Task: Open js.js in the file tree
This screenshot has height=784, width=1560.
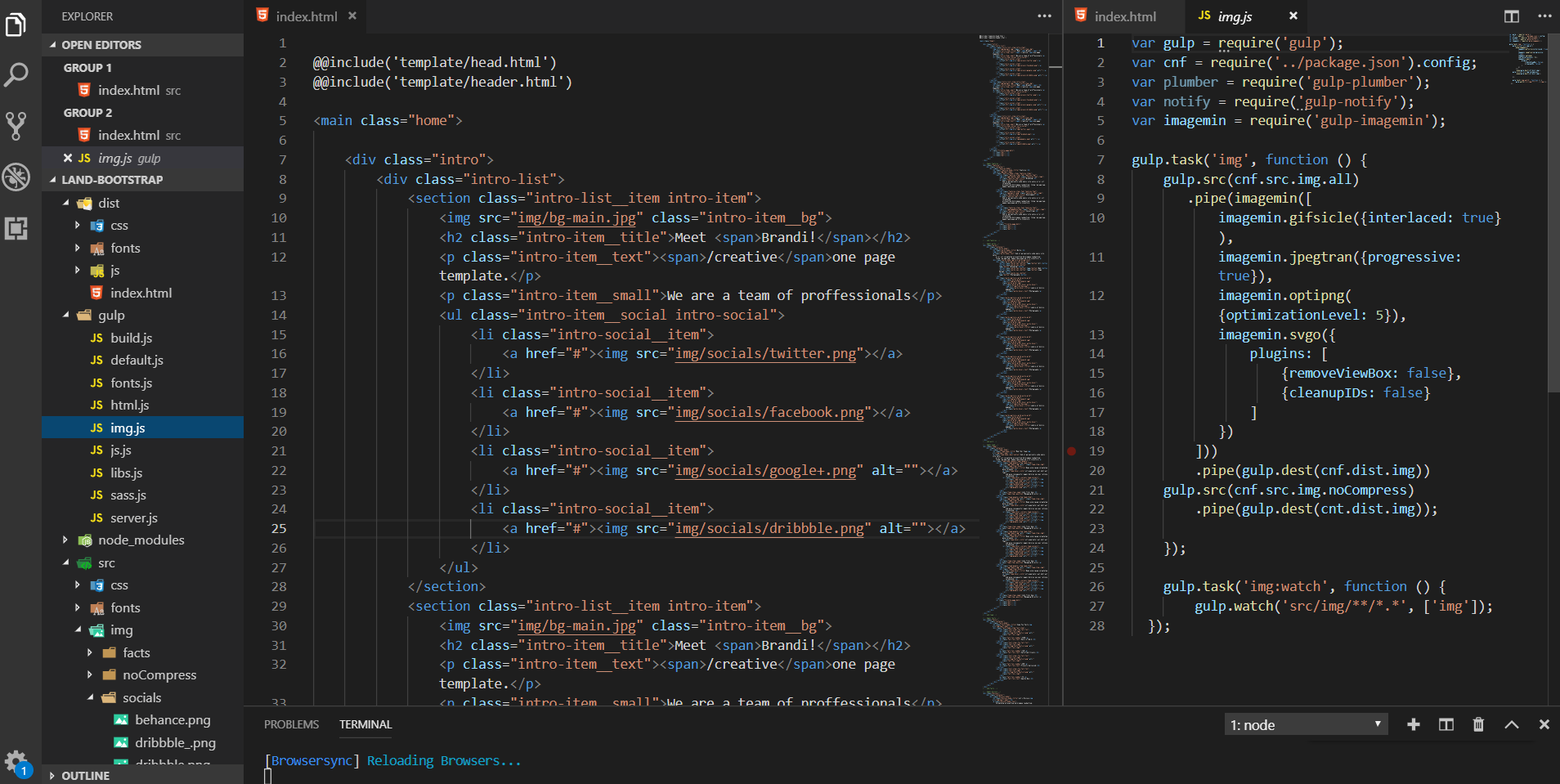Action: (x=120, y=450)
